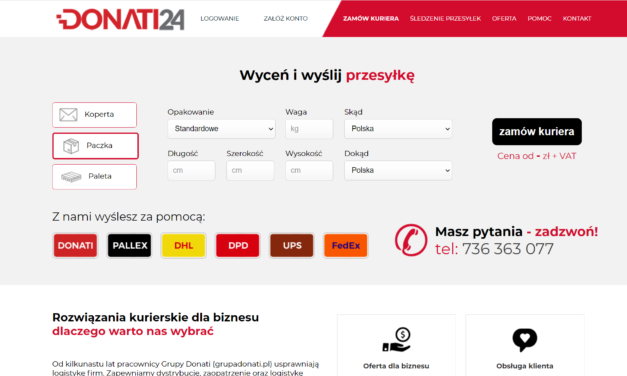
Task: Click the envelope icon in Koperta
Action: 68,115
